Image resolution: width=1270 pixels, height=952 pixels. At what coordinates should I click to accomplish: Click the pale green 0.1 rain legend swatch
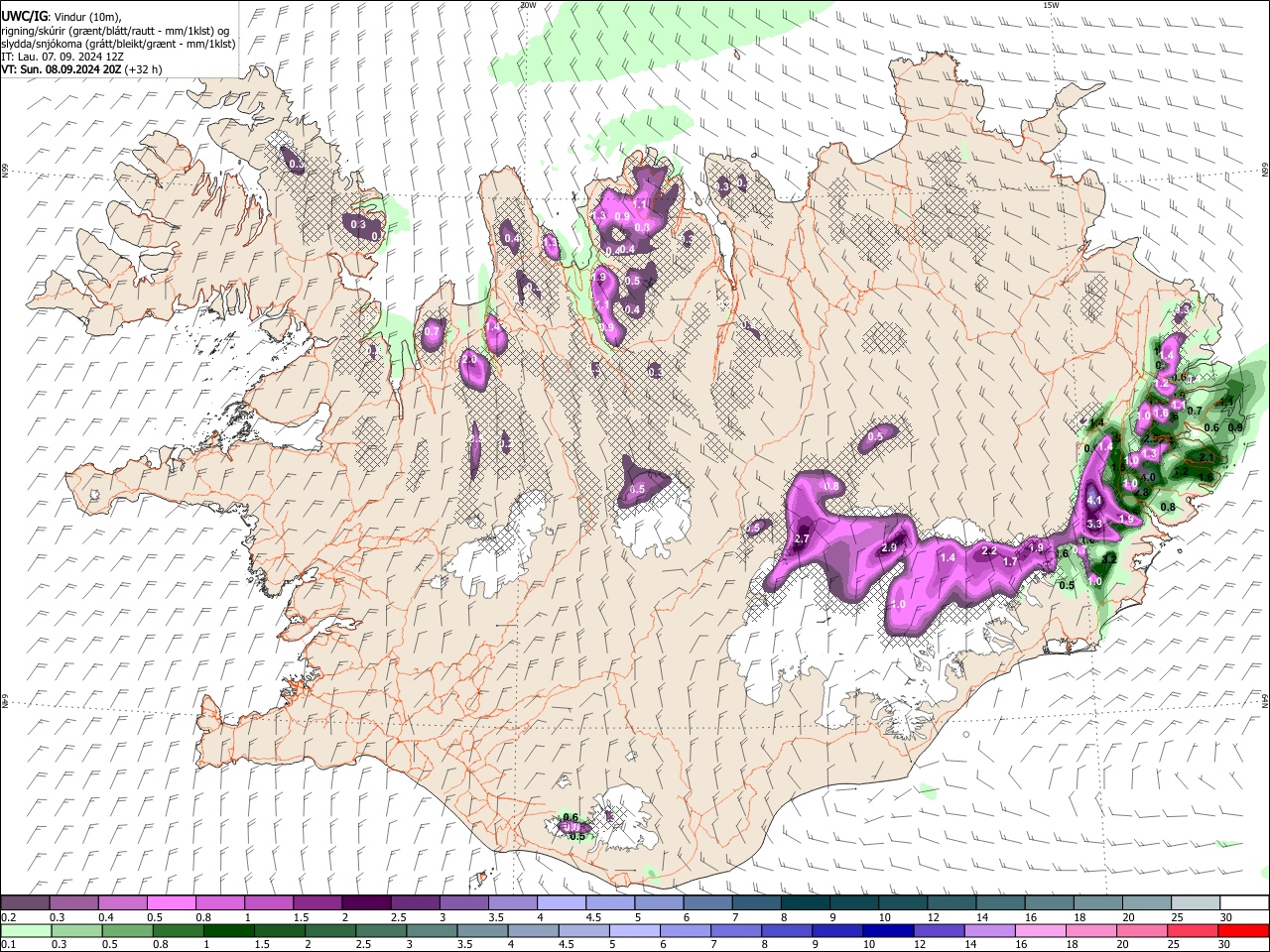[27, 930]
